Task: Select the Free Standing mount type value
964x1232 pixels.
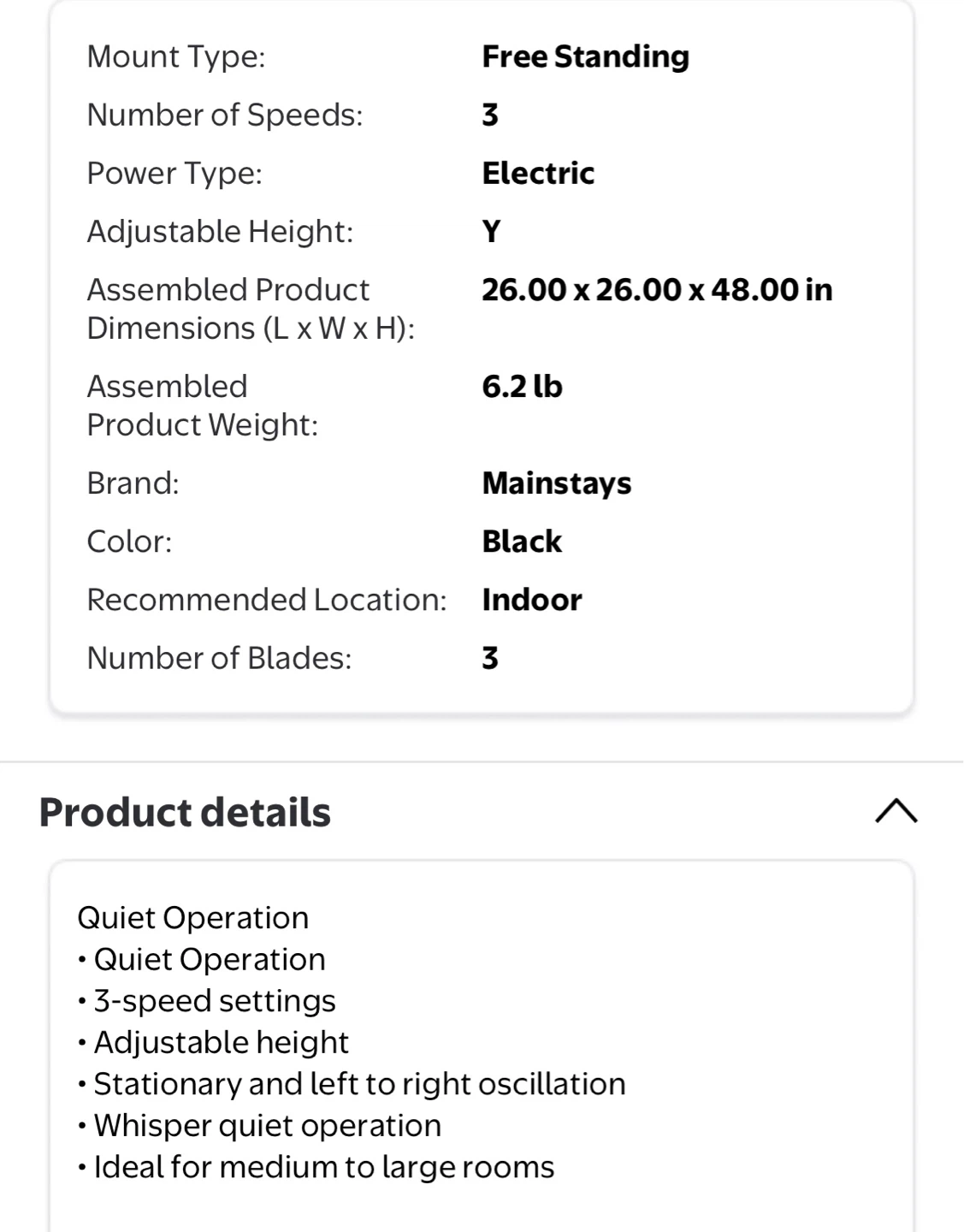Action: pos(585,56)
